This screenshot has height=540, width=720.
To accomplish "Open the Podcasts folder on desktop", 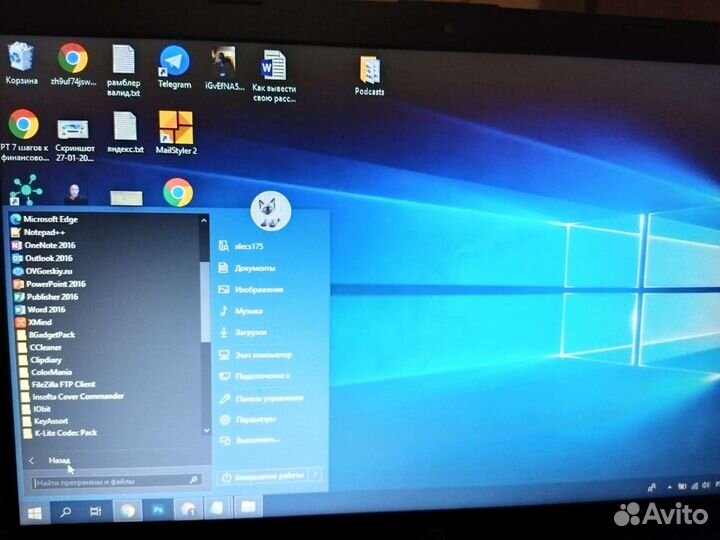I will coord(369,75).
